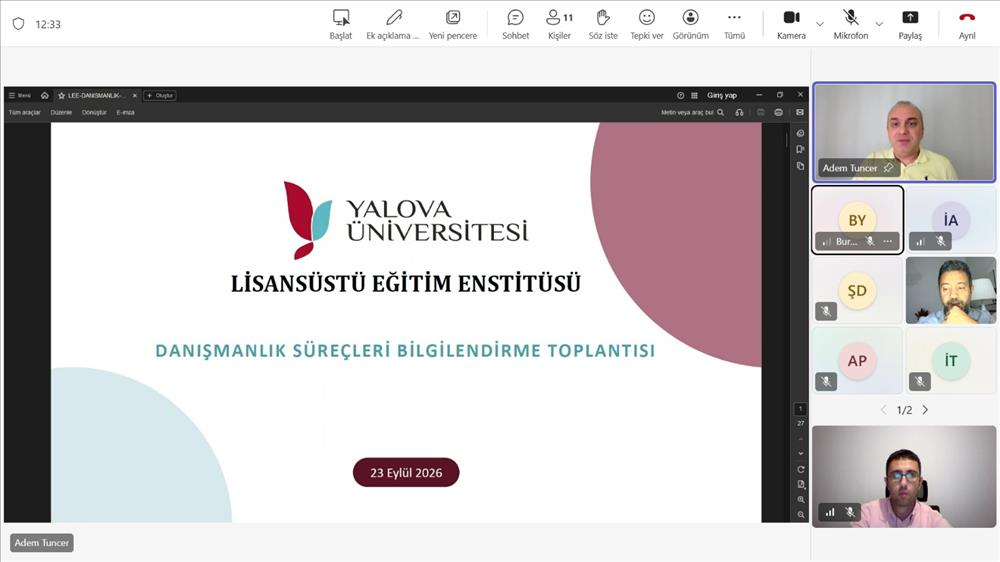1000x562 pixels.
Task: Click the greyed save icon in PDF toolbar
Action: pos(760,112)
